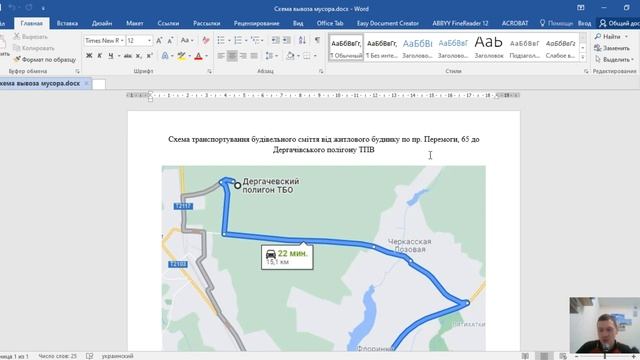
Task: Open the Ссылки ribbon tab
Action: [x=168, y=23]
